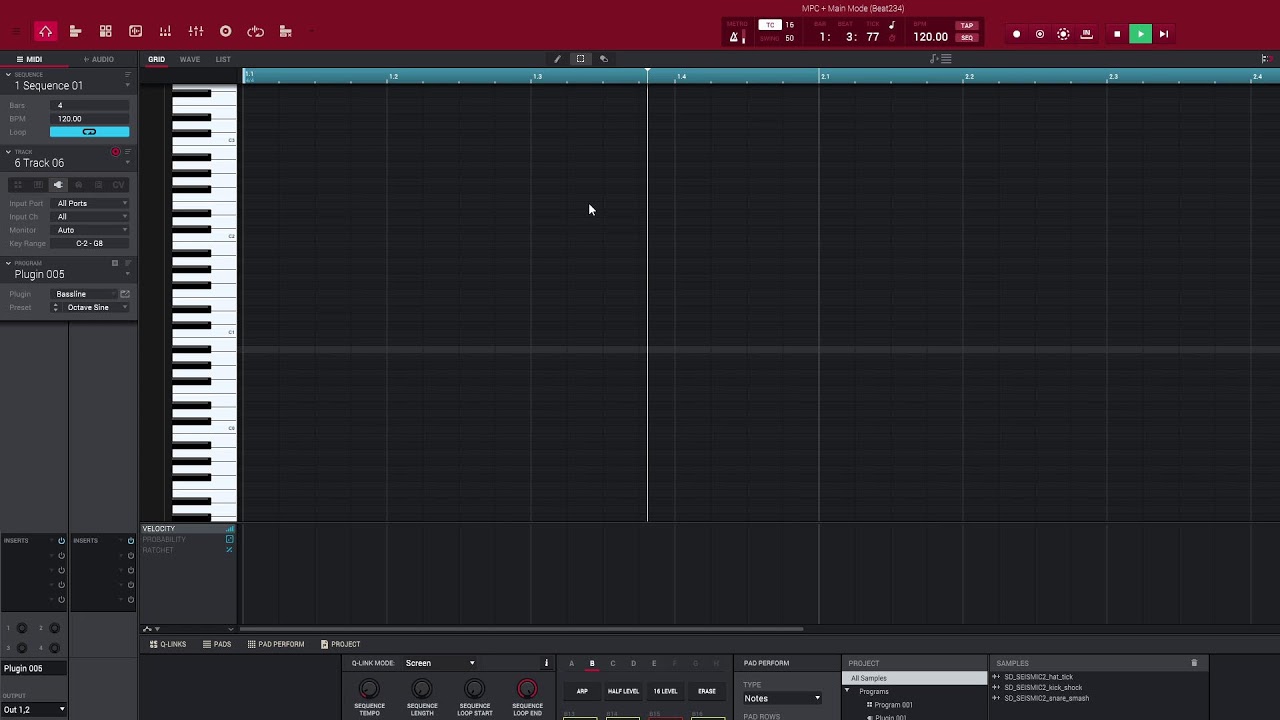The height and width of the screenshot is (720, 1280).
Task: Select the drum track type icon
Action: coord(17,185)
